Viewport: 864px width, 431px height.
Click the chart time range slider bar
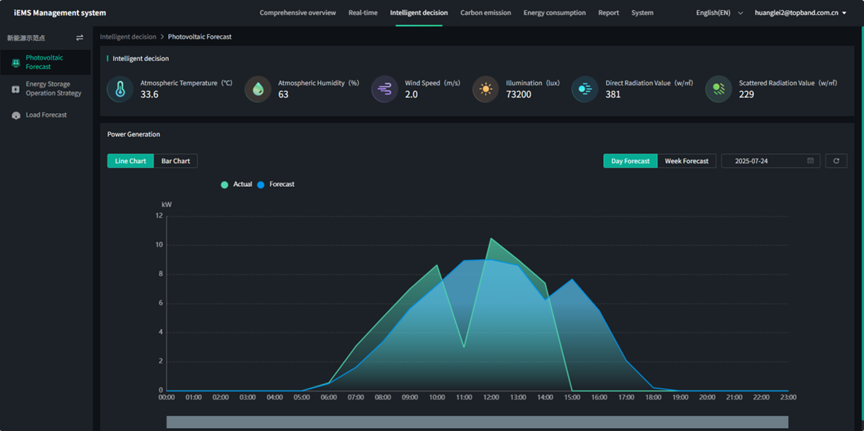click(477, 422)
